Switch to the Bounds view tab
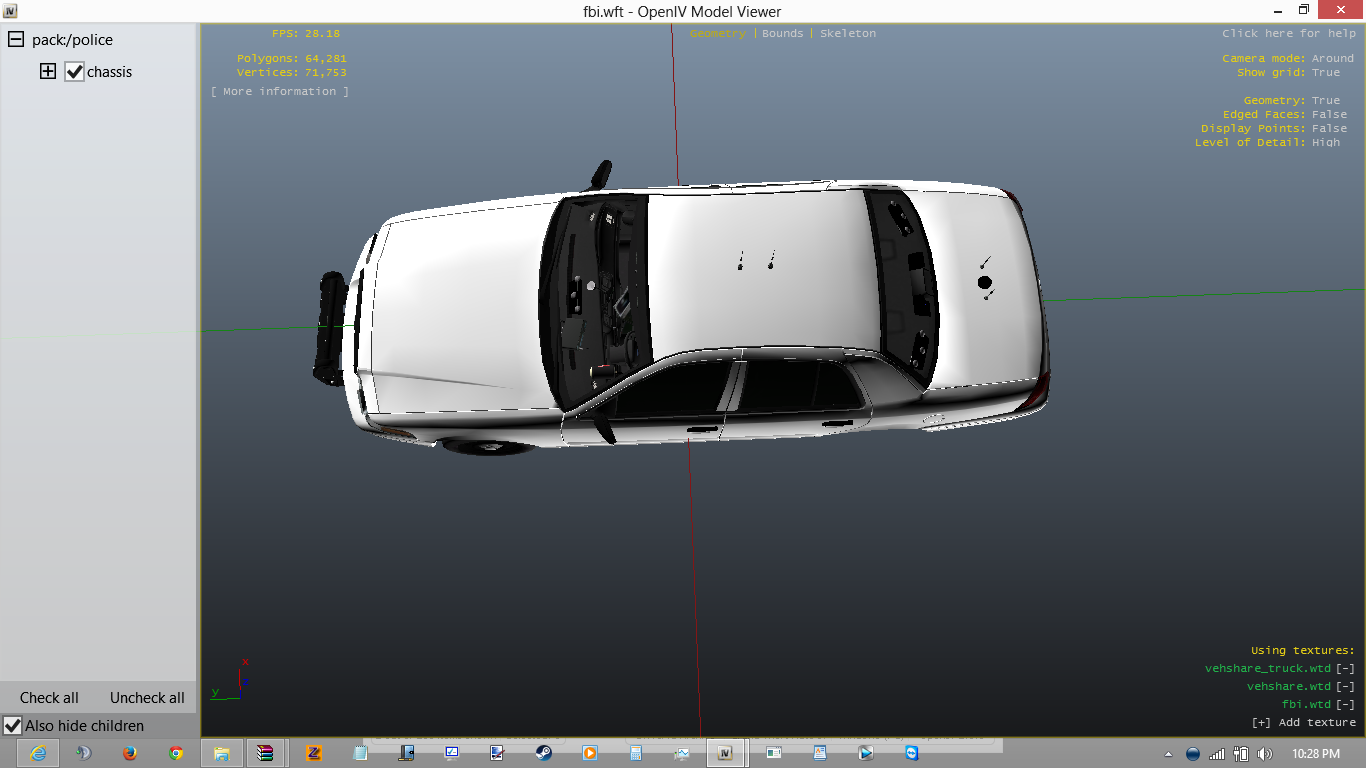 782,33
